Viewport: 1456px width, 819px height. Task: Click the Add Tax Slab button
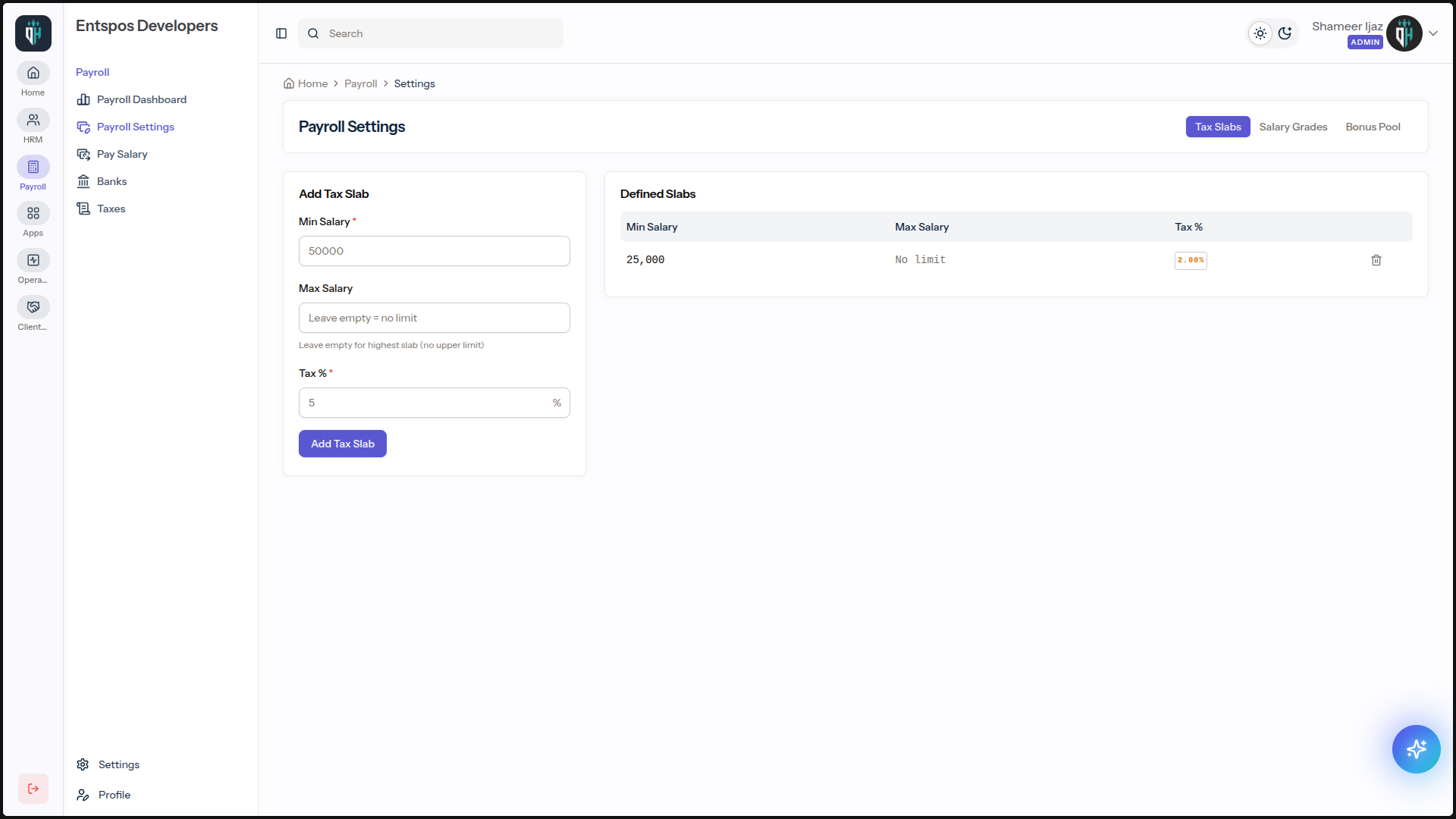[x=343, y=444]
